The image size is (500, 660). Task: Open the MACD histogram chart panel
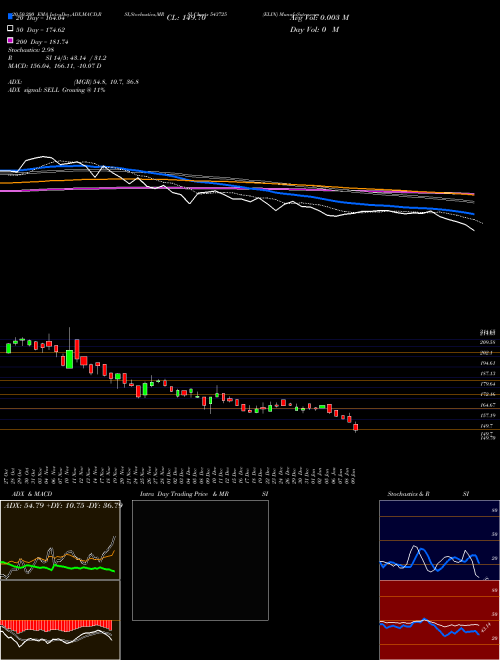(60, 620)
